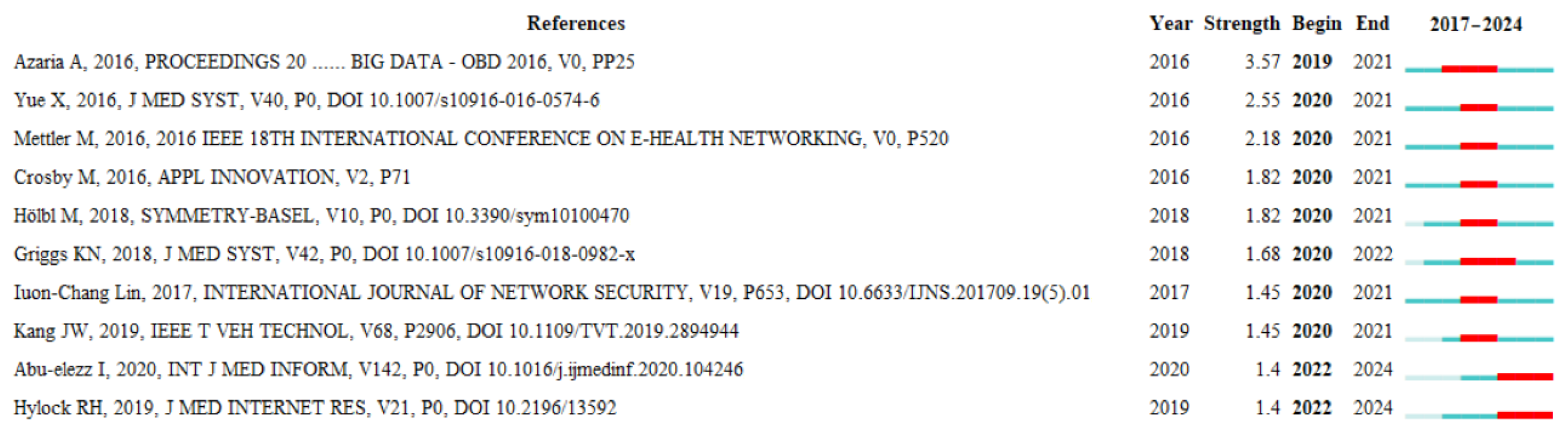
Task: Click the End column header
Action: 1372,23
